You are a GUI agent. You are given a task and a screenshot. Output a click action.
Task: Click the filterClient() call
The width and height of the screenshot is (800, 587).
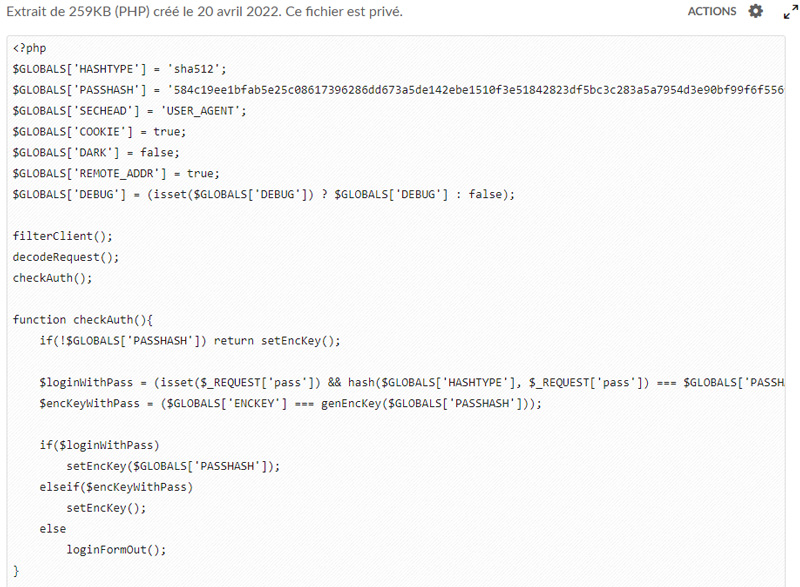(62, 236)
